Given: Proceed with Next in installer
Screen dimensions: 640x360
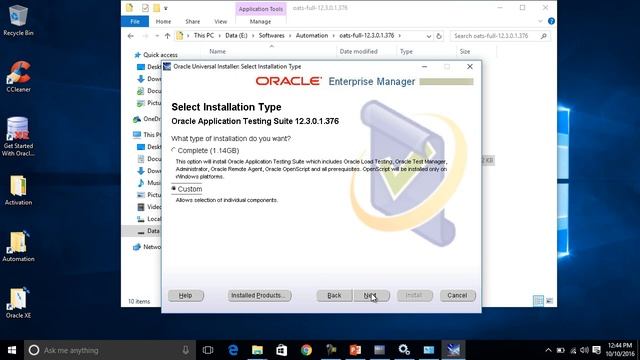Looking at the screenshot, I should point(371,296).
